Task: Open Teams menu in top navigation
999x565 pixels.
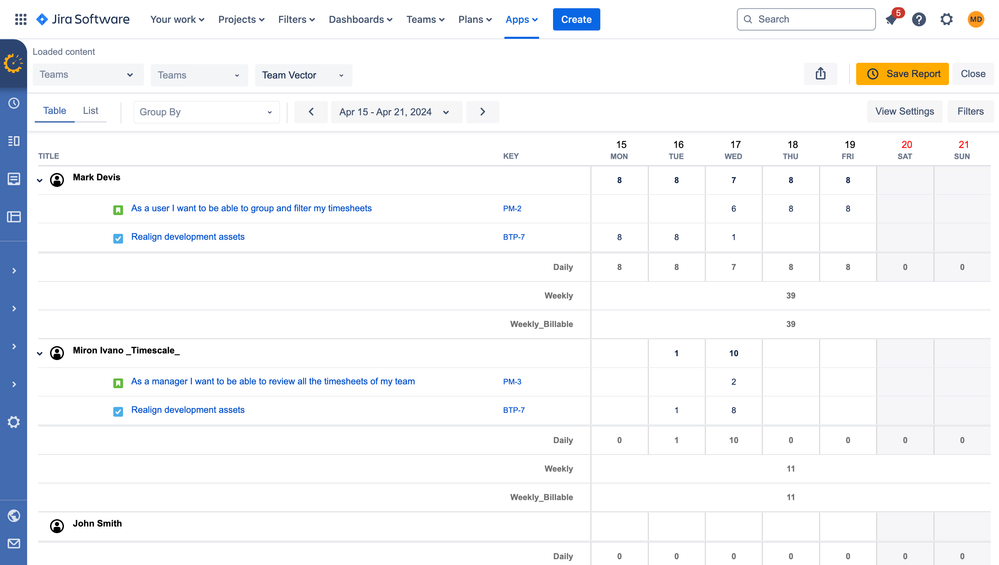Action: [426, 19]
